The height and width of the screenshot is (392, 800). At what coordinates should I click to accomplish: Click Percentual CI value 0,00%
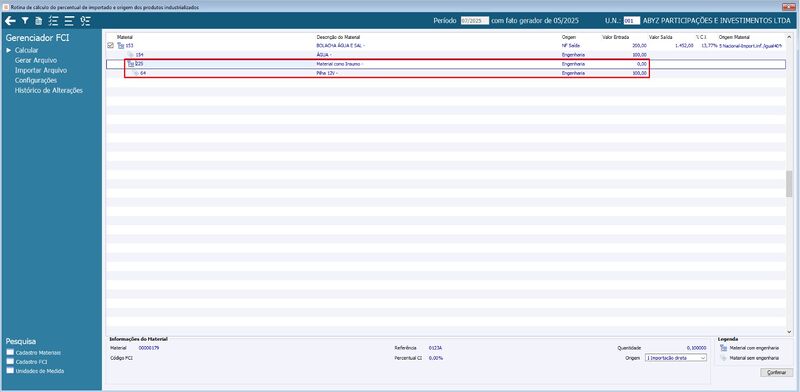436,358
